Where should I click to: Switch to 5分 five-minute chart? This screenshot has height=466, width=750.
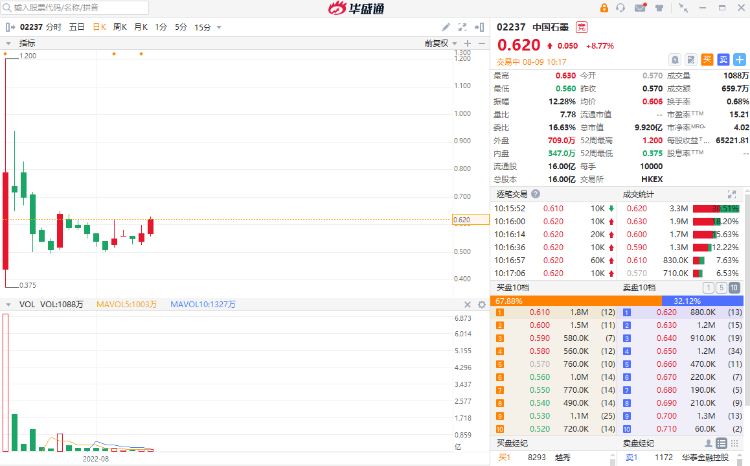click(x=181, y=27)
